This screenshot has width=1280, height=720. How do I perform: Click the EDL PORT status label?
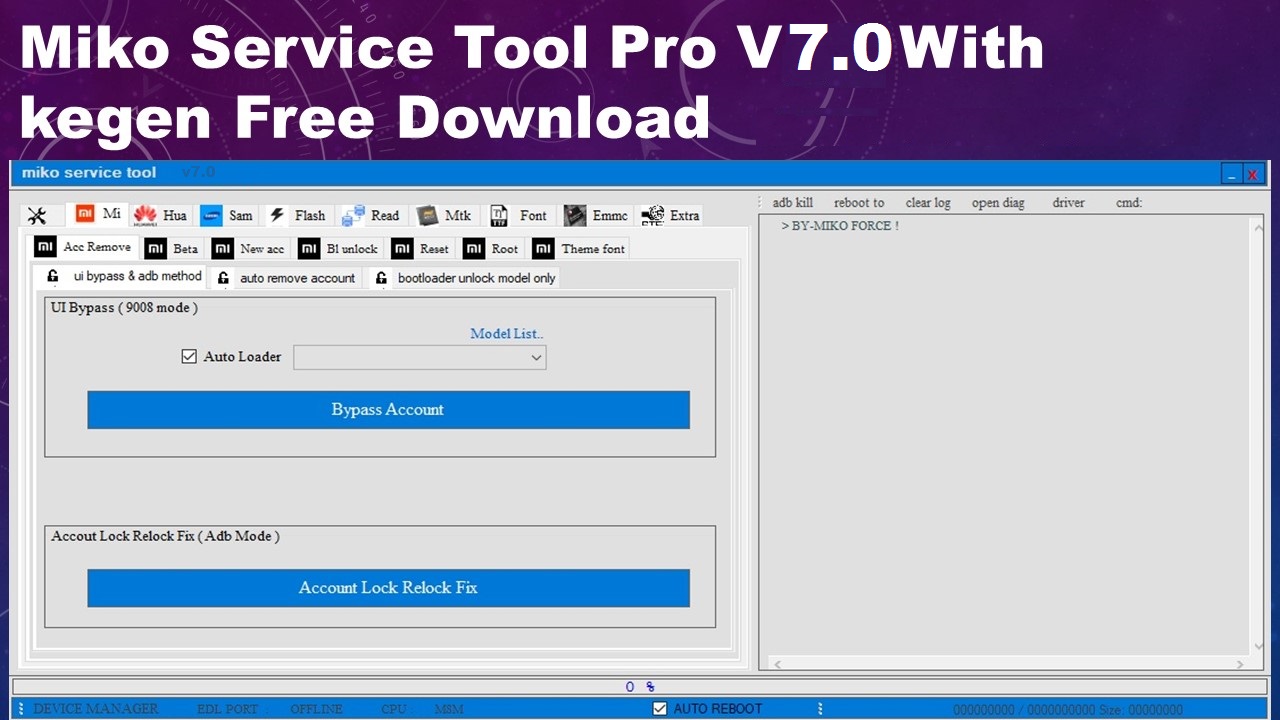227,709
